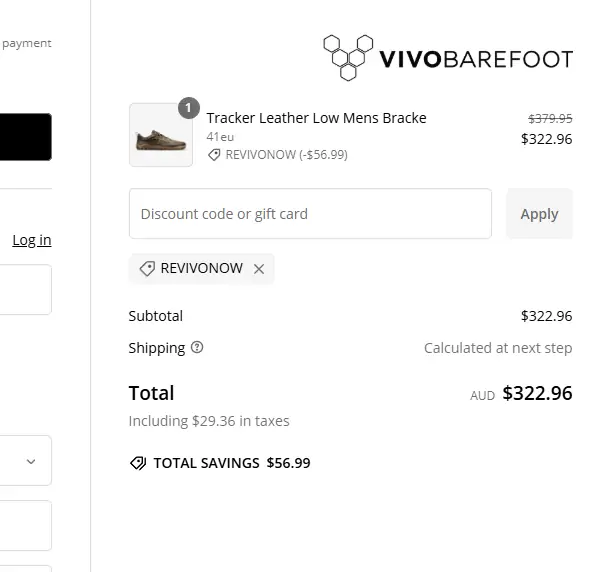Click the input field below Log in
The height and width of the screenshot is (572, 611).
(x=26, y=289)
